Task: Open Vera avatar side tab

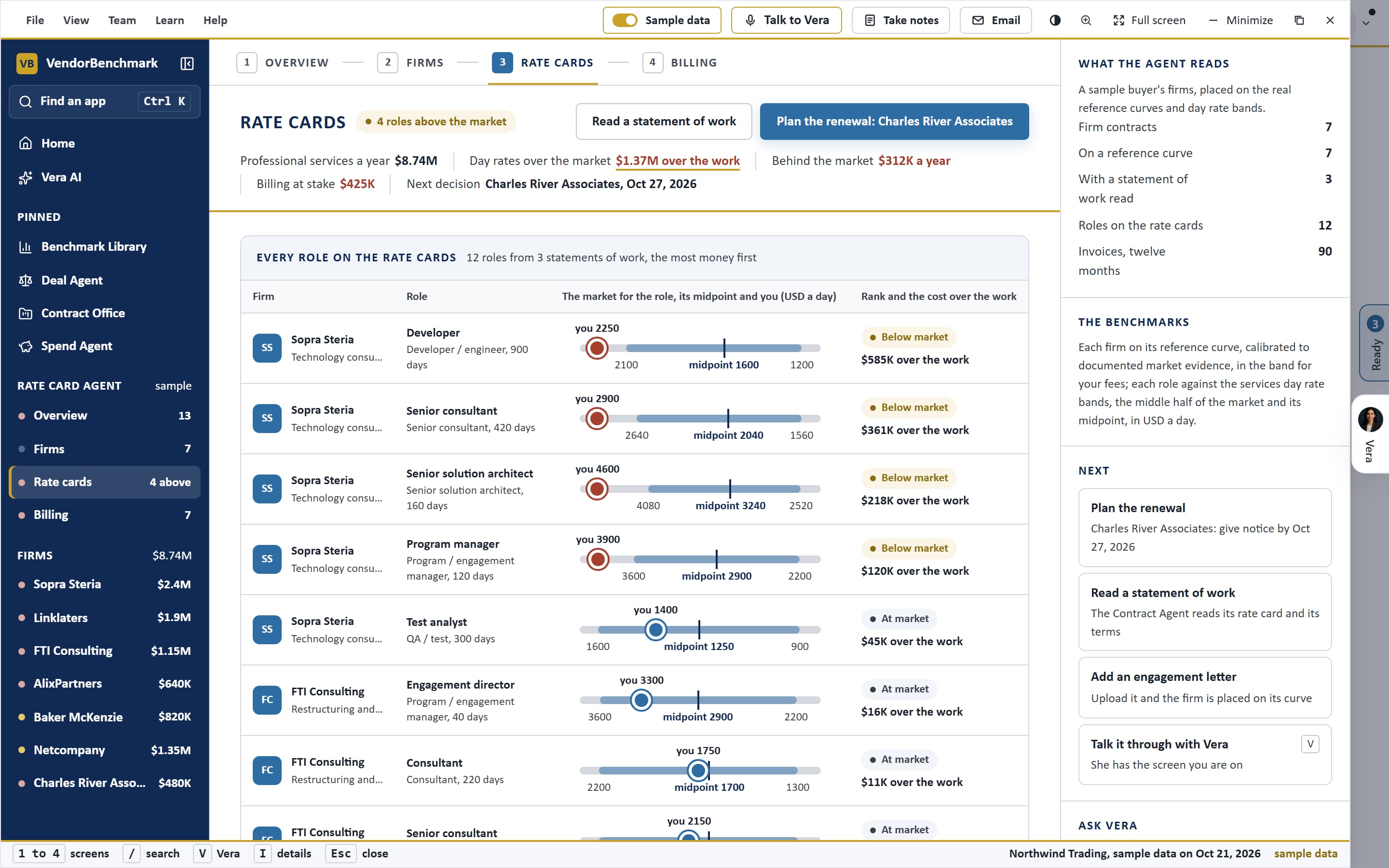Action: tap(1371, 434)
